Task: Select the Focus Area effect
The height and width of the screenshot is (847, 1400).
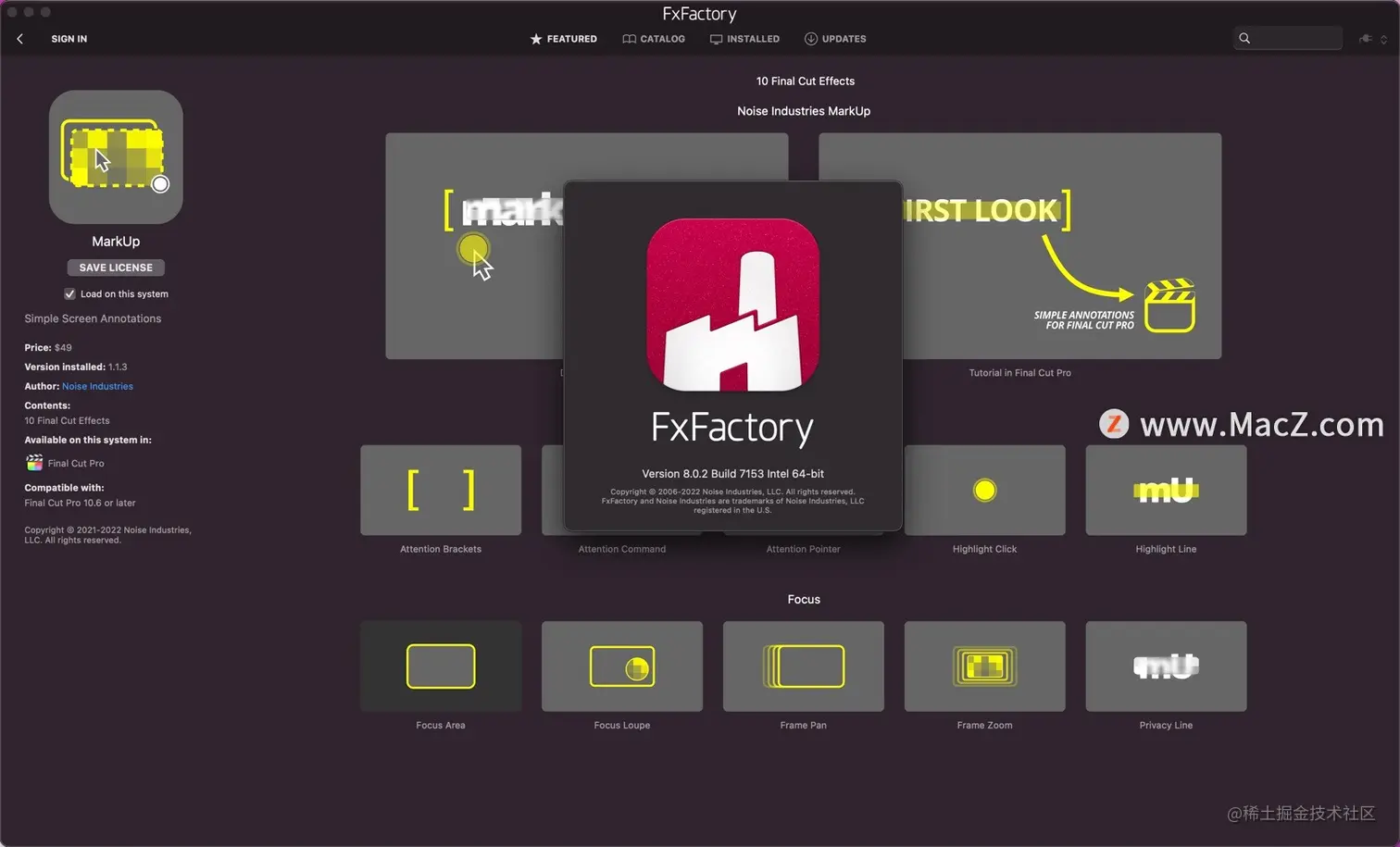Action: pyautogui.click(x=441, y=666)
